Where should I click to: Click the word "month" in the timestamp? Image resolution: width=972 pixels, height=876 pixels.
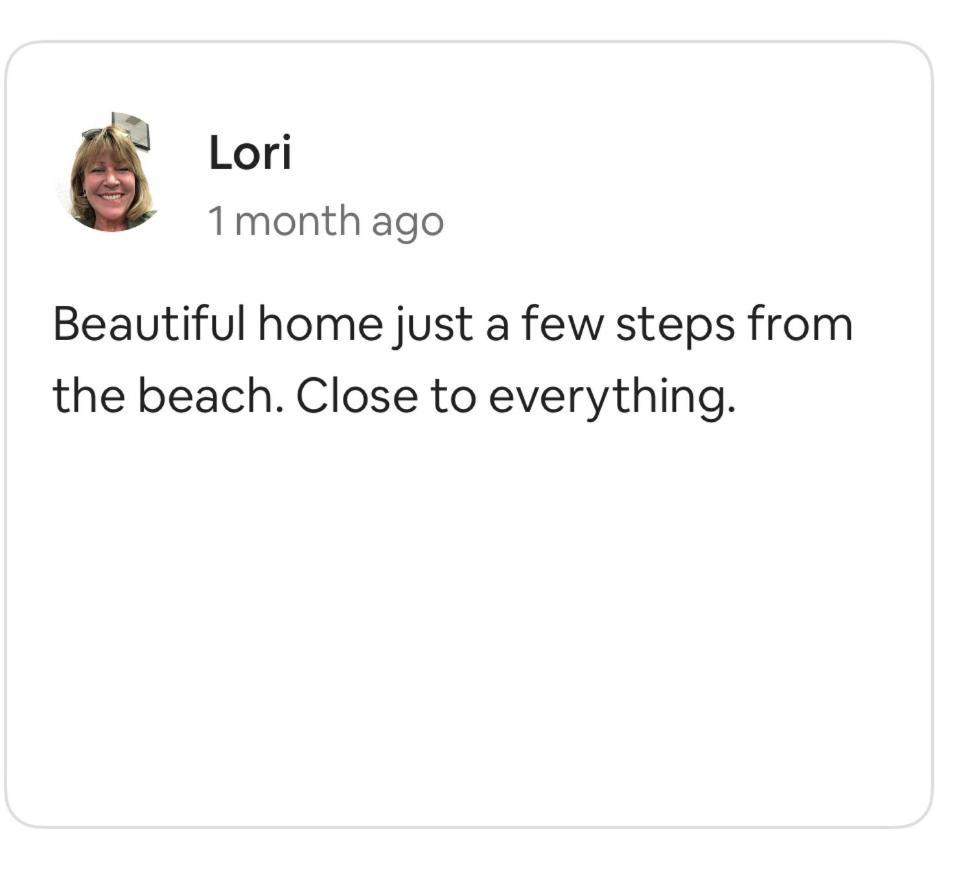tap(298, 221)
